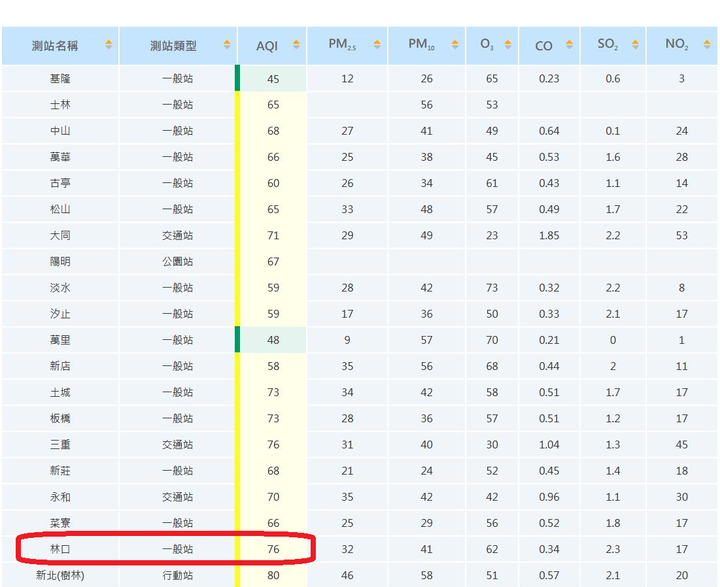Click the CO header label

544,46
